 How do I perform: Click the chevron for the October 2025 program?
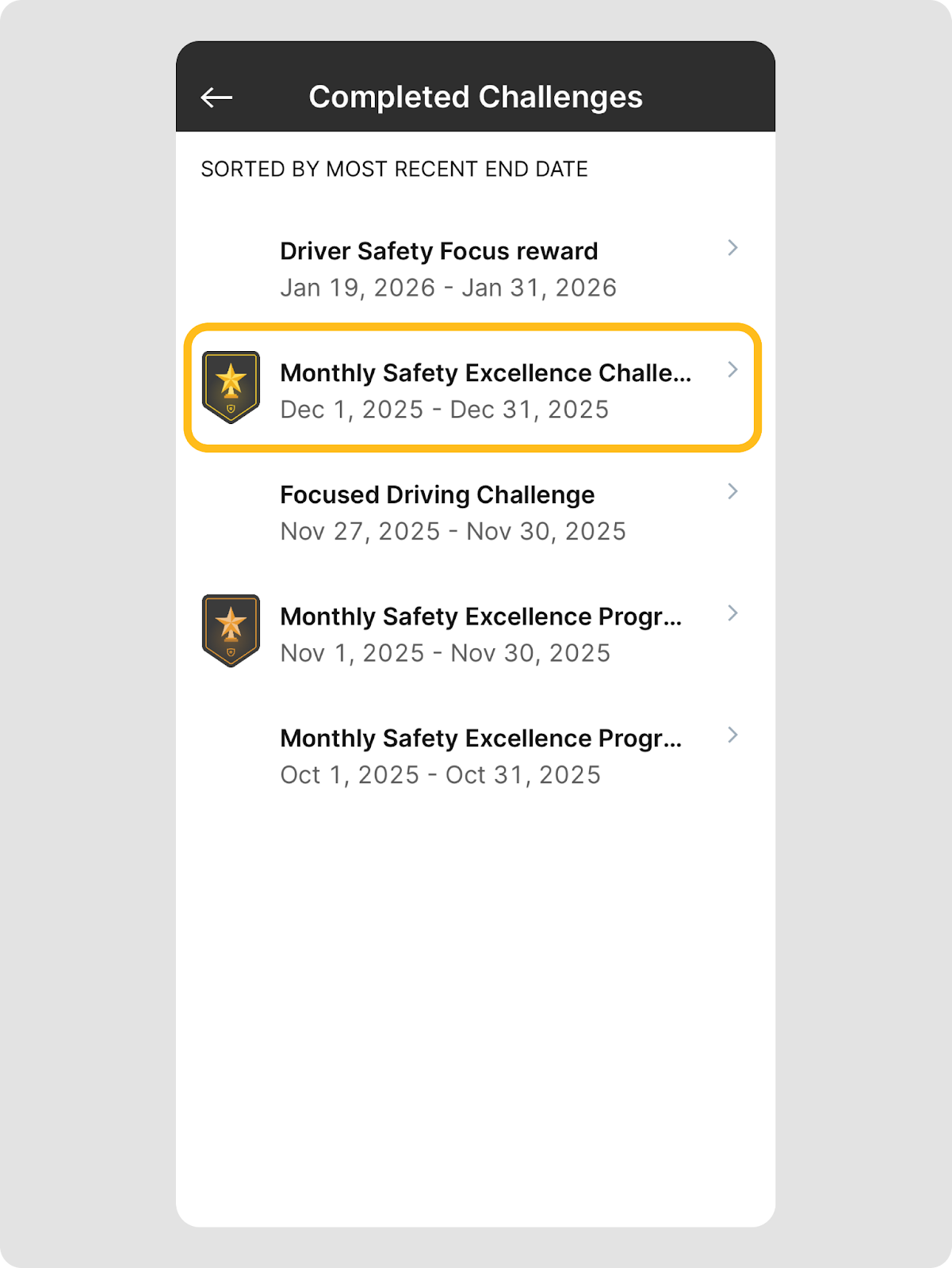click(732, 735)
